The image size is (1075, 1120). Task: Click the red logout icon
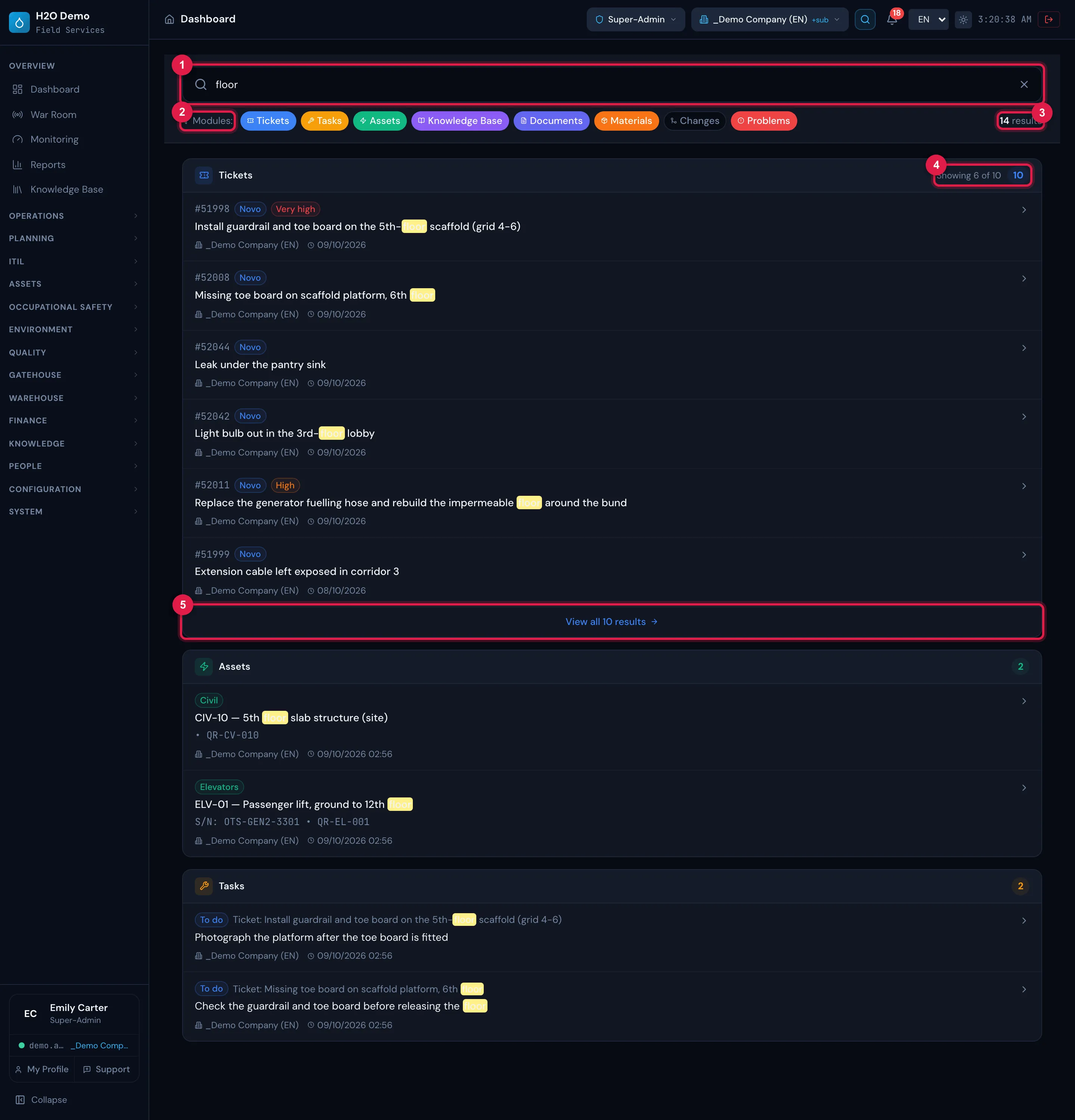click(x=1049, y=19)
